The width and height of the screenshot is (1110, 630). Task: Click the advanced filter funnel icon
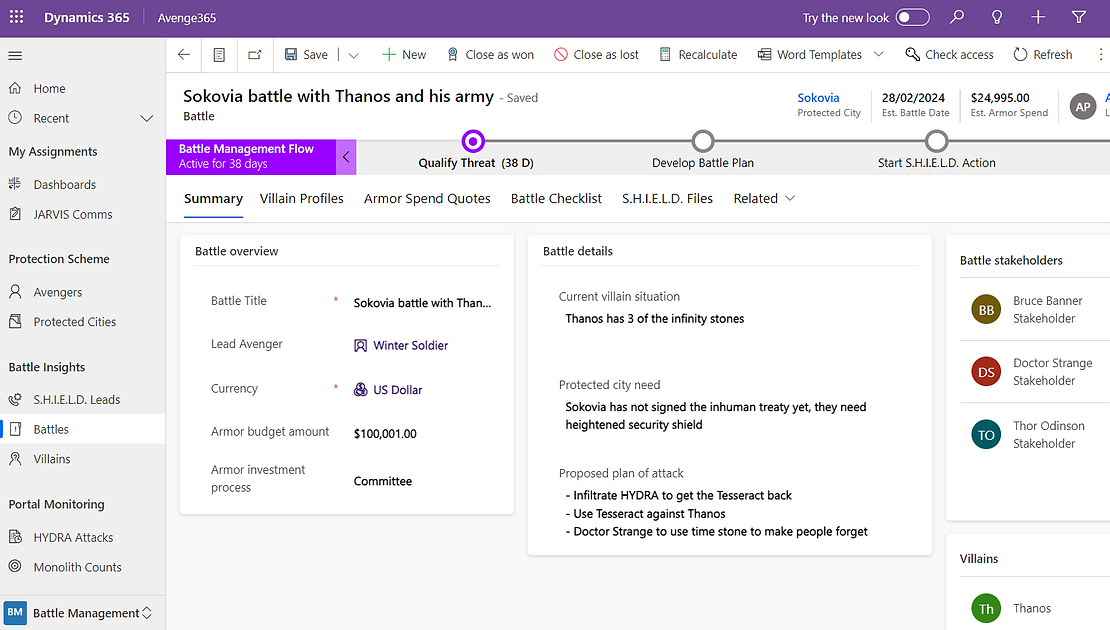point(1079,17)
